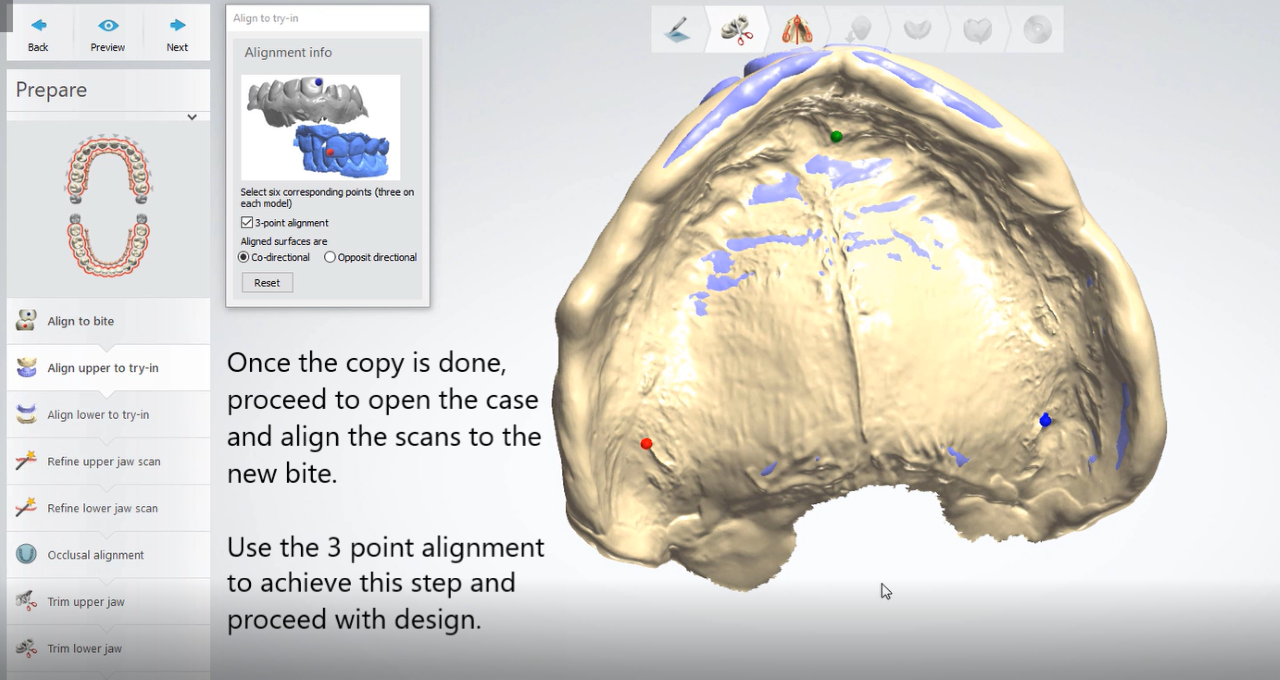Screen dimensions: 1280x680
Task: Click the Prepare scissors workflow step icon
Action: pyautogui.click(x=737, y=29)
